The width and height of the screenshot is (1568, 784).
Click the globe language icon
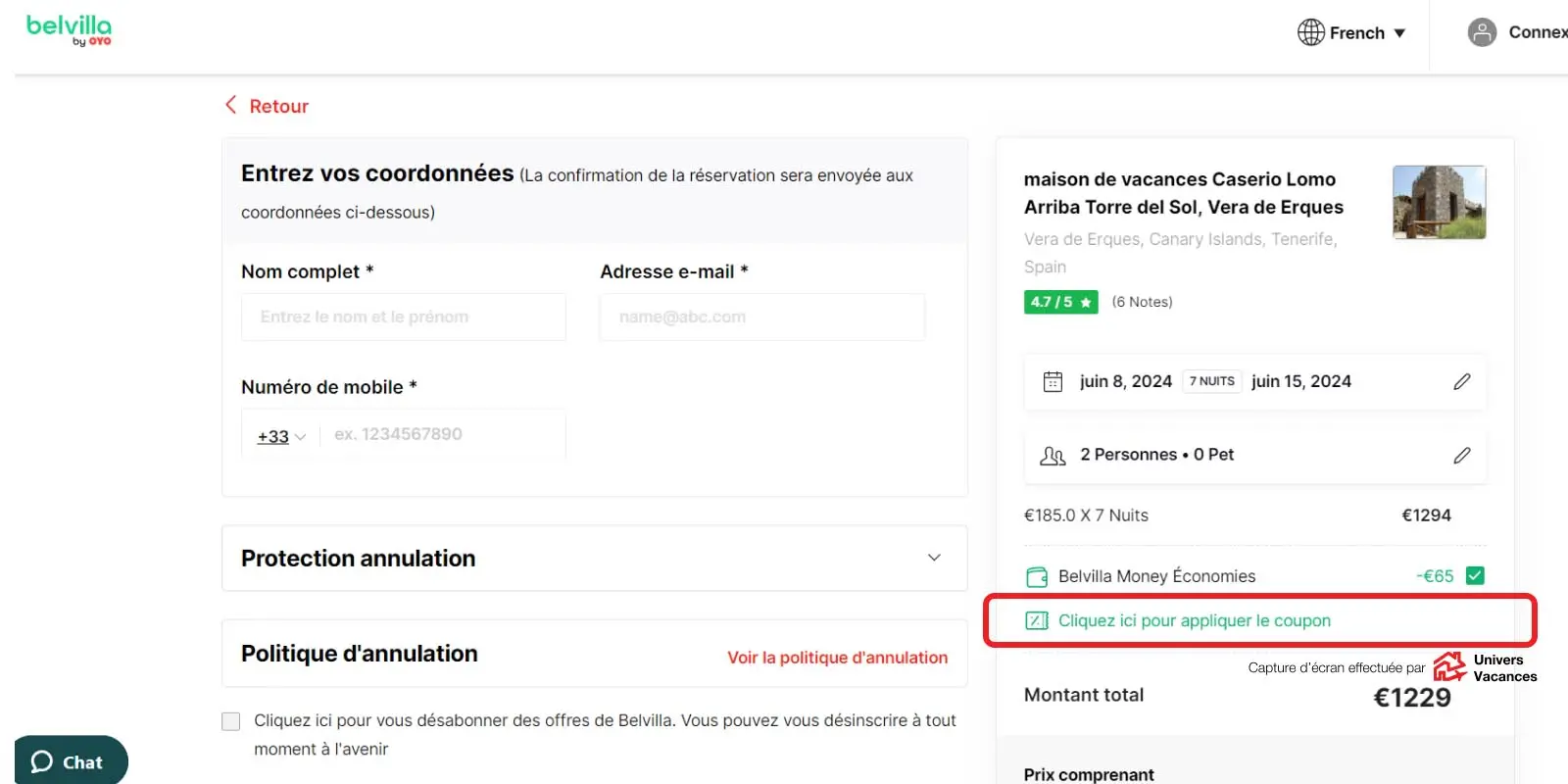coord(1310,32)
